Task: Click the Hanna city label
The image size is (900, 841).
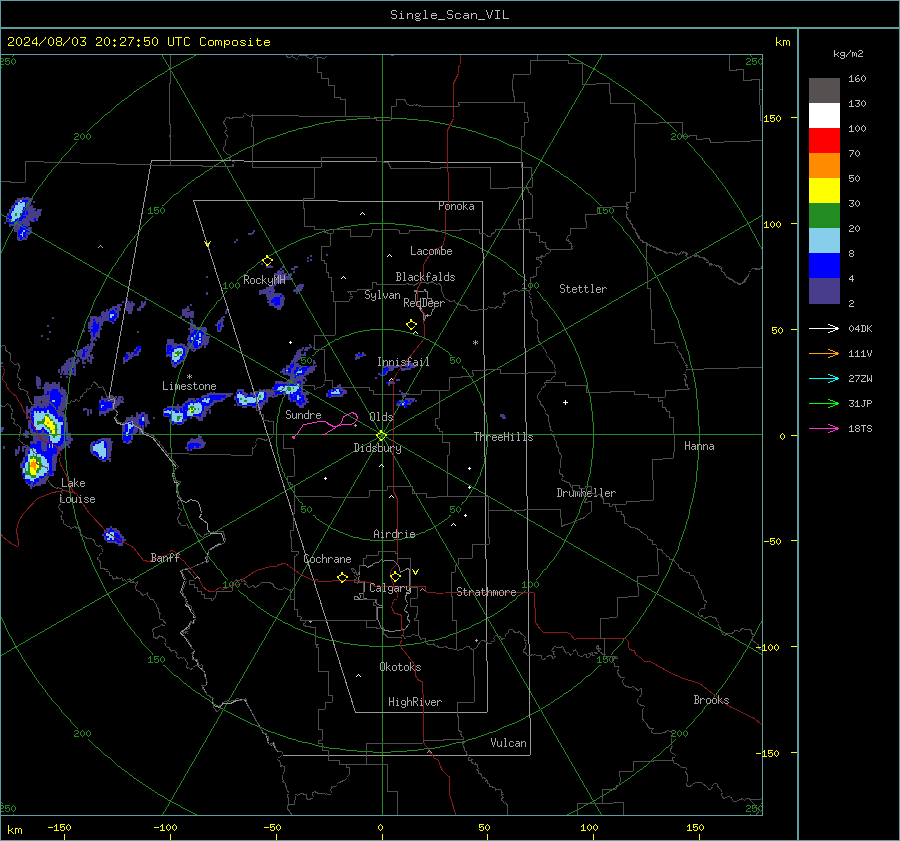Action: point(699,446)
